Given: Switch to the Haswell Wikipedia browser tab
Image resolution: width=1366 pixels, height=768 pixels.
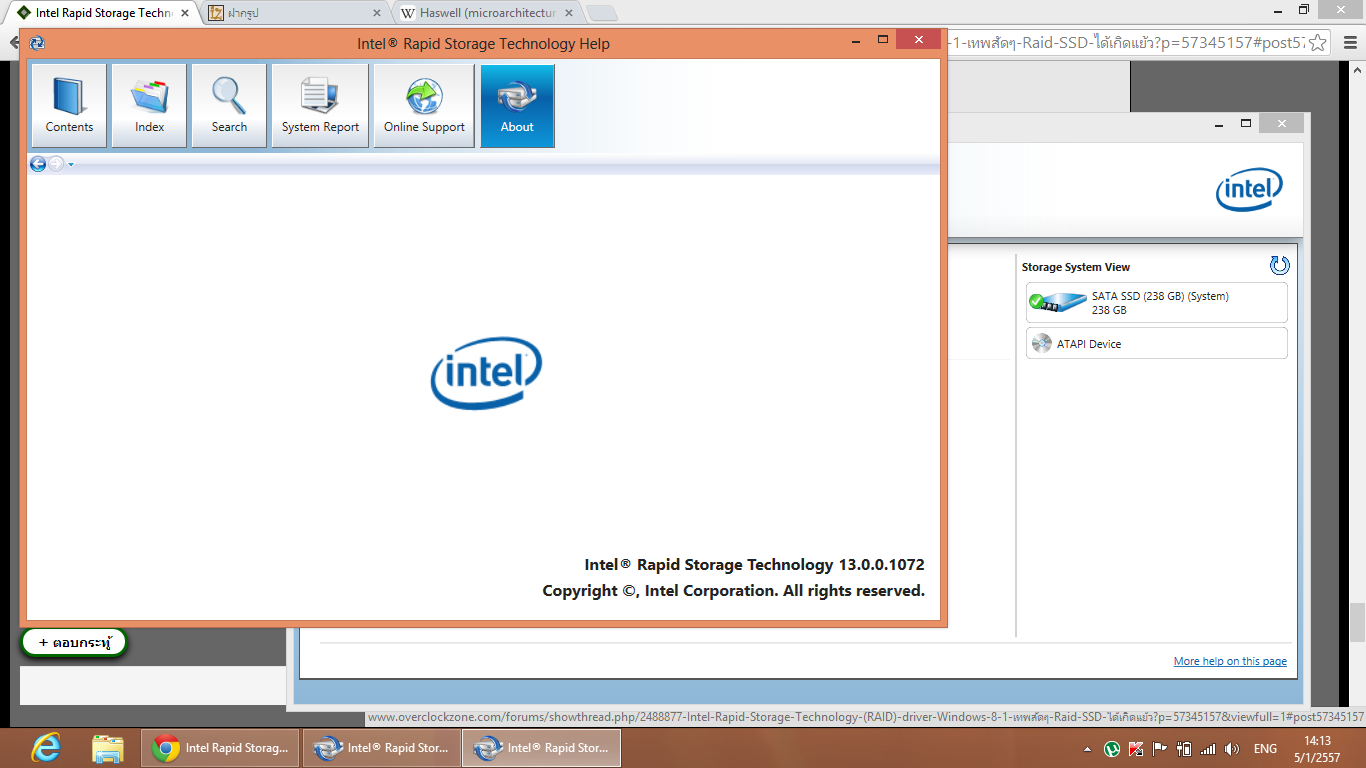Looking at the screenshot, I should click(487, 13).
